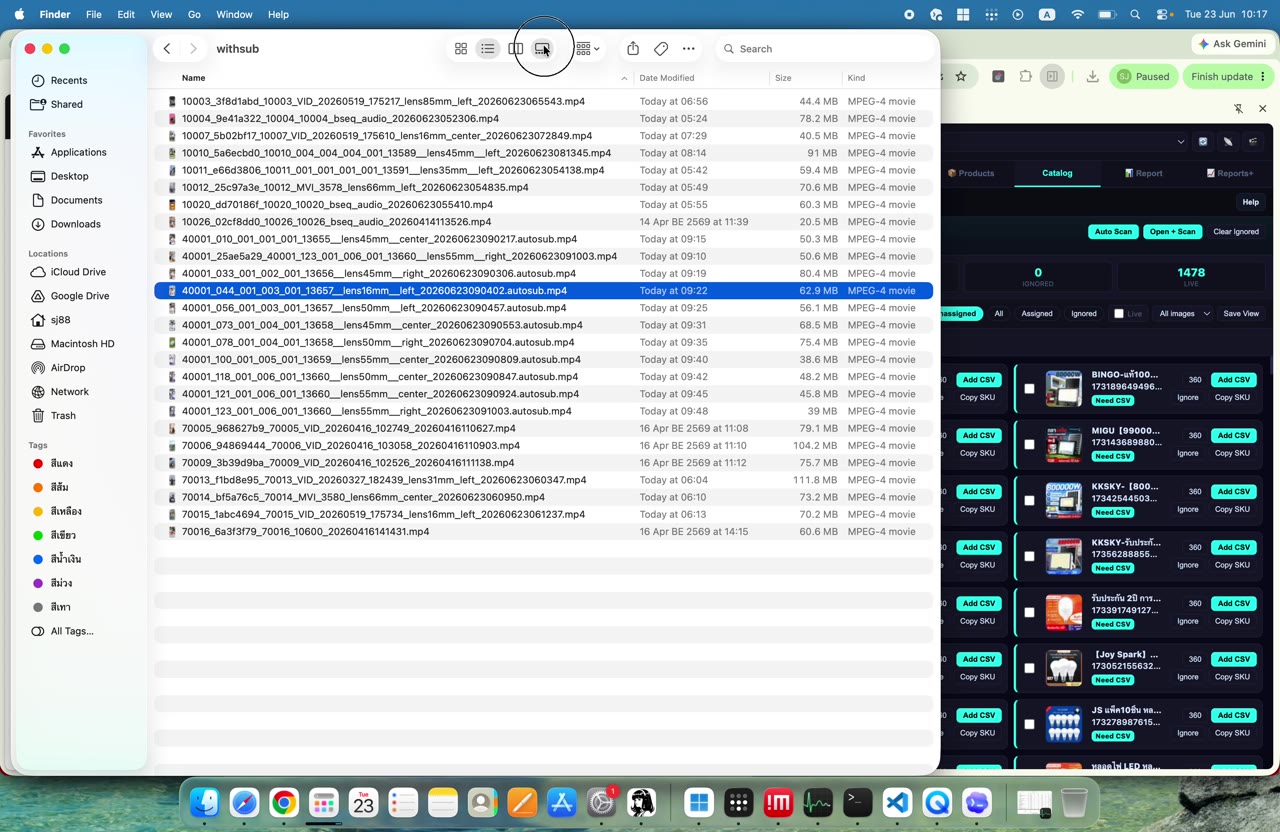This screenshot has height=832, width=1280.
Task: Select Macintosh HD in the sidebar
Action: [x=82, y=344]
